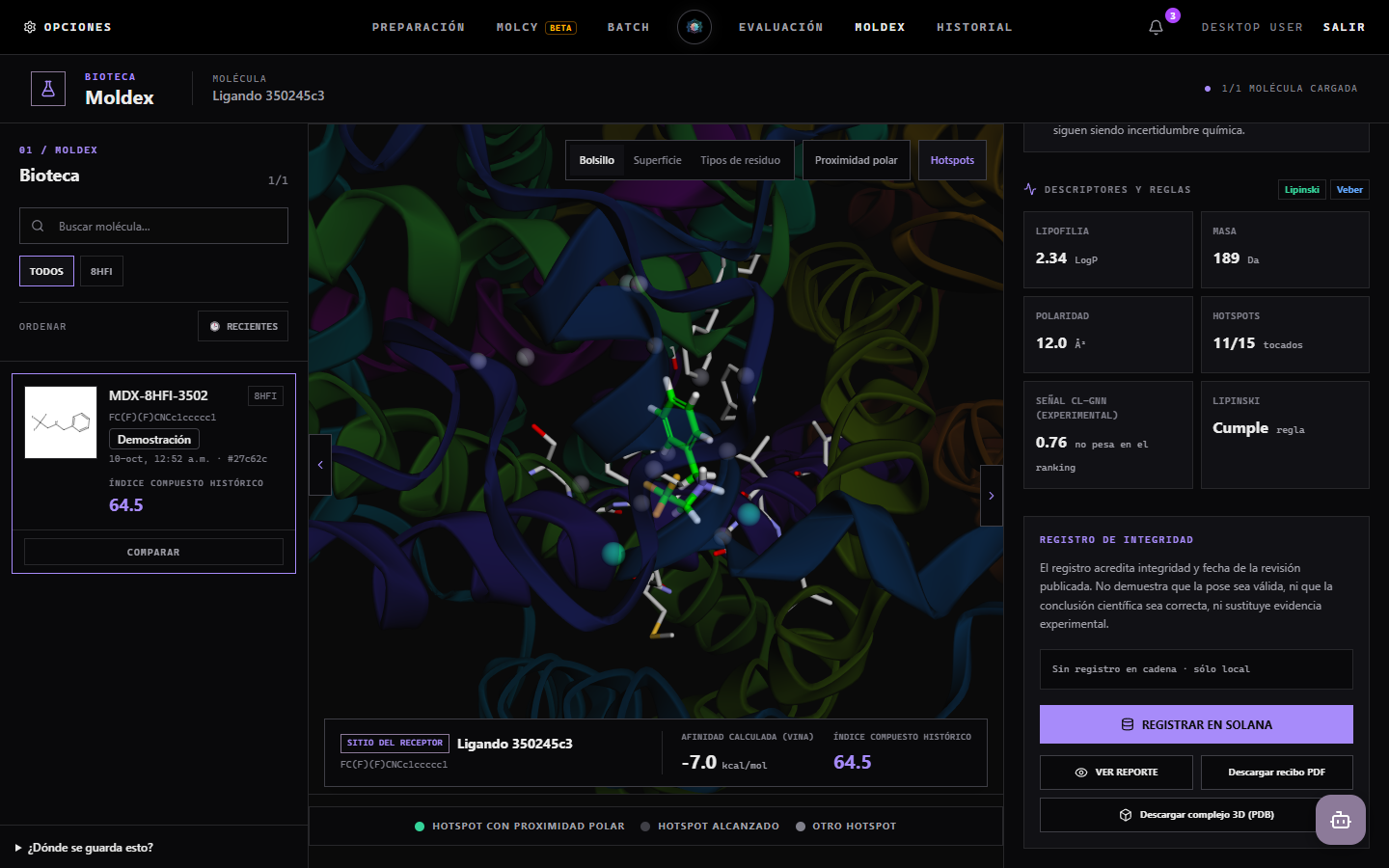This screenshot has height=868, width=1389.
Task: Select the 8HFI filter chip
Action: [x=101, y=271]
